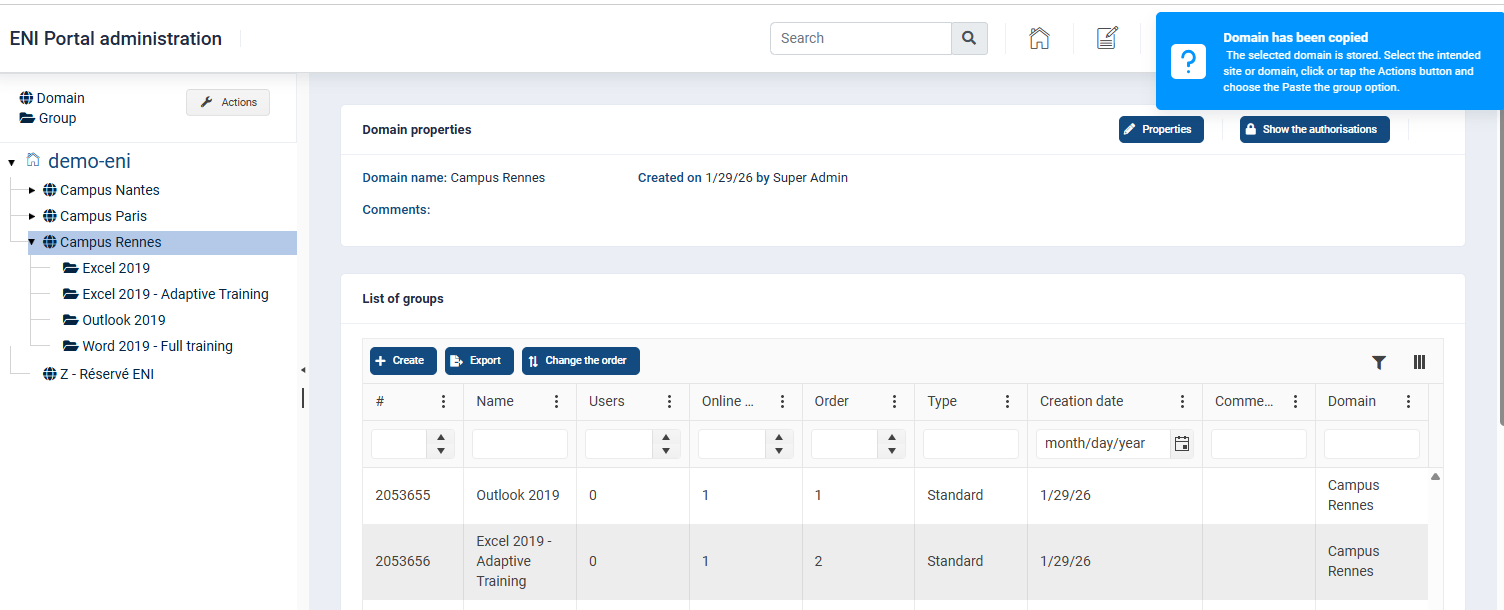Open the Online column options menu
This screenshot has width=1504, height=610.
pos(782,401)
